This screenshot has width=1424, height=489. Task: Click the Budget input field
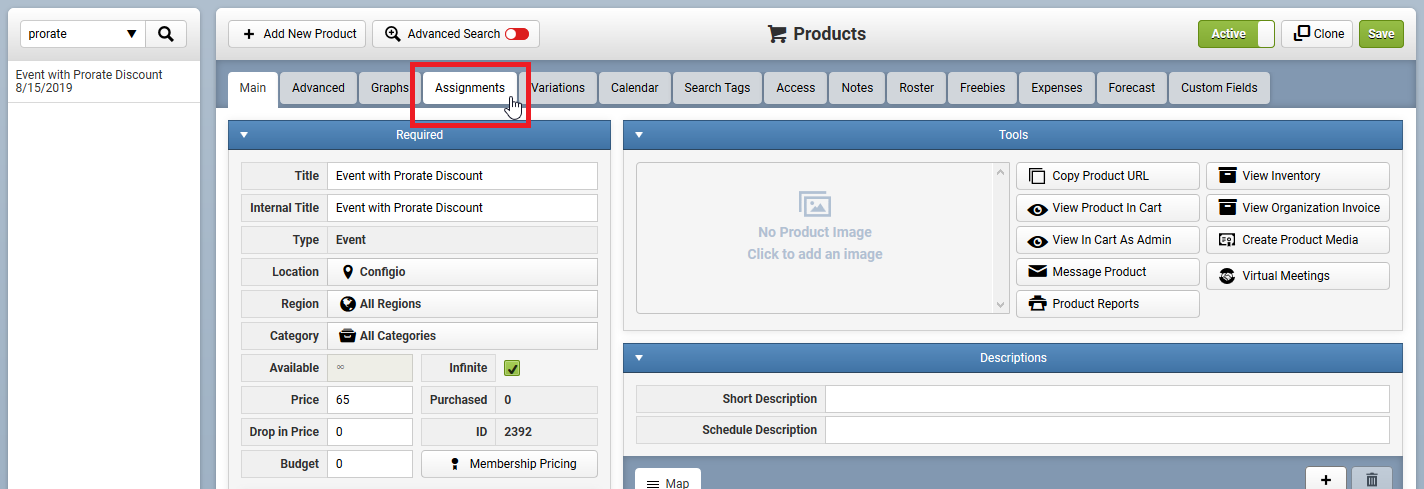[370, 464]
